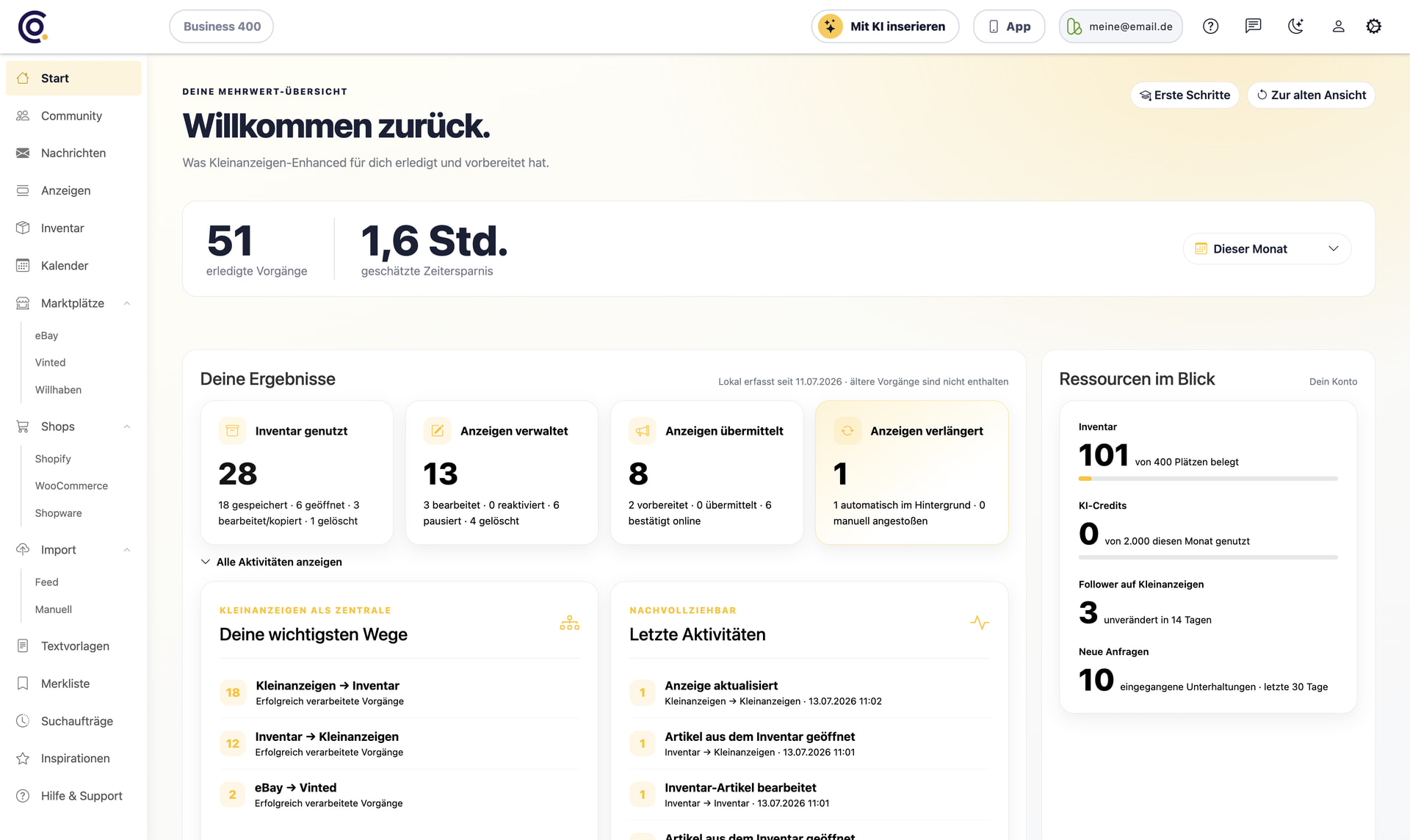Viewport: 1410px width, 840px height.
Task: Click the Kleinanzeigen-Enhanced logo
Action: tap(33, 27)
